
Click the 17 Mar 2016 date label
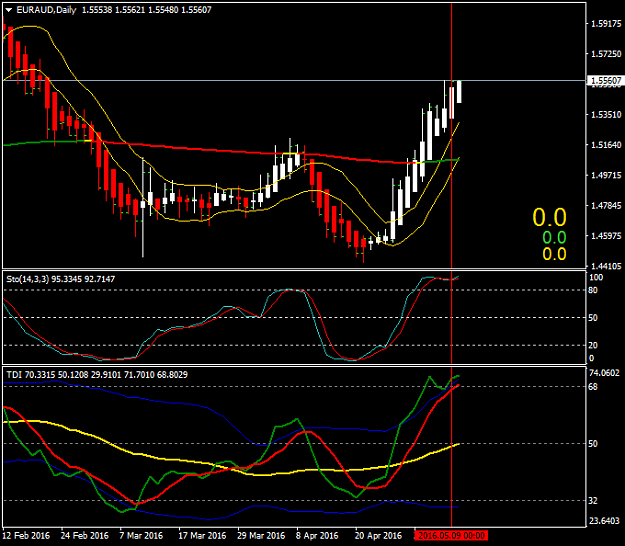pos(202,536)
